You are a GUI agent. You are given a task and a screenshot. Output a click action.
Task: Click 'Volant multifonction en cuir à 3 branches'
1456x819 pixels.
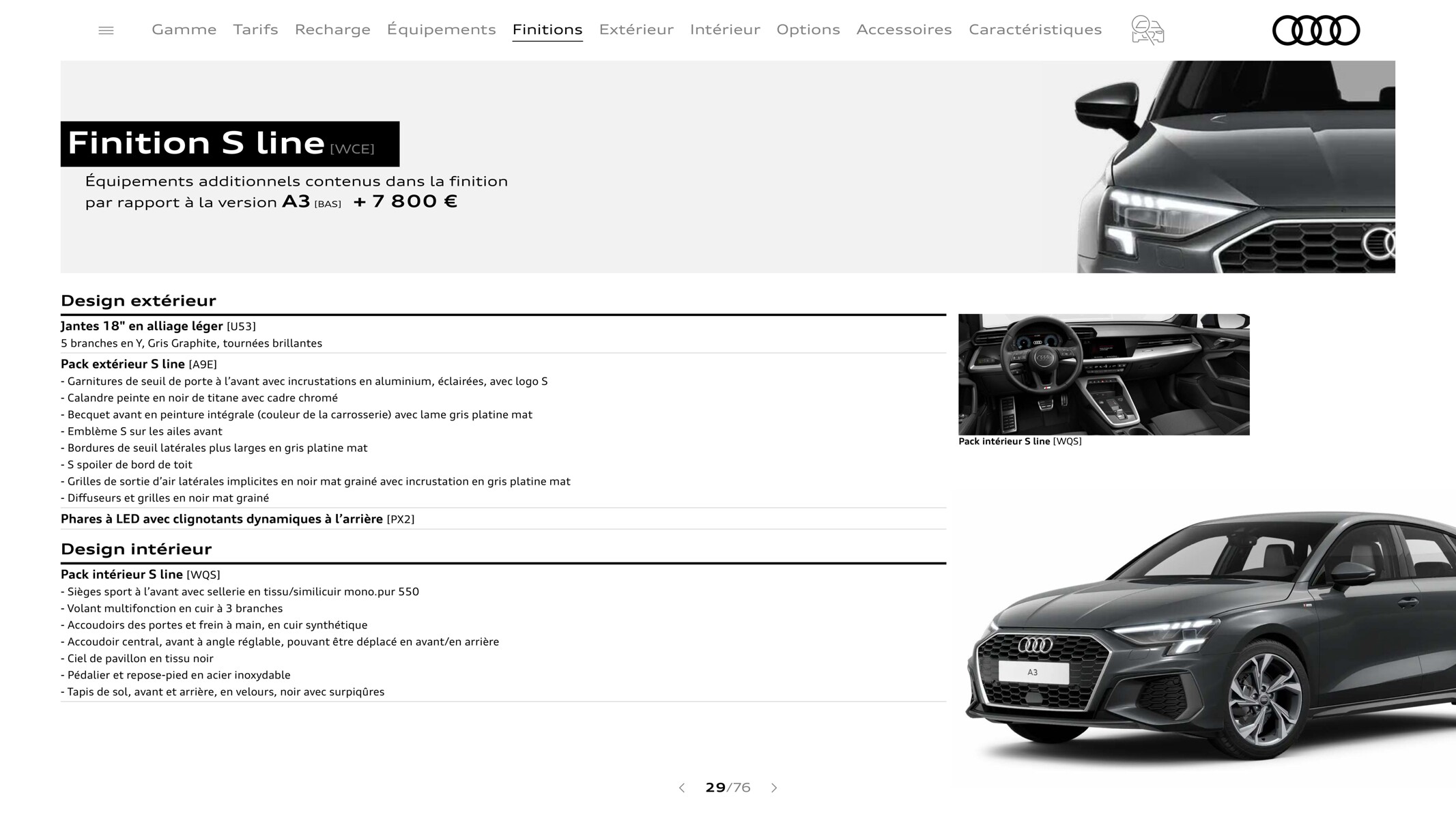pyautogui.click(x=172, y=609)
